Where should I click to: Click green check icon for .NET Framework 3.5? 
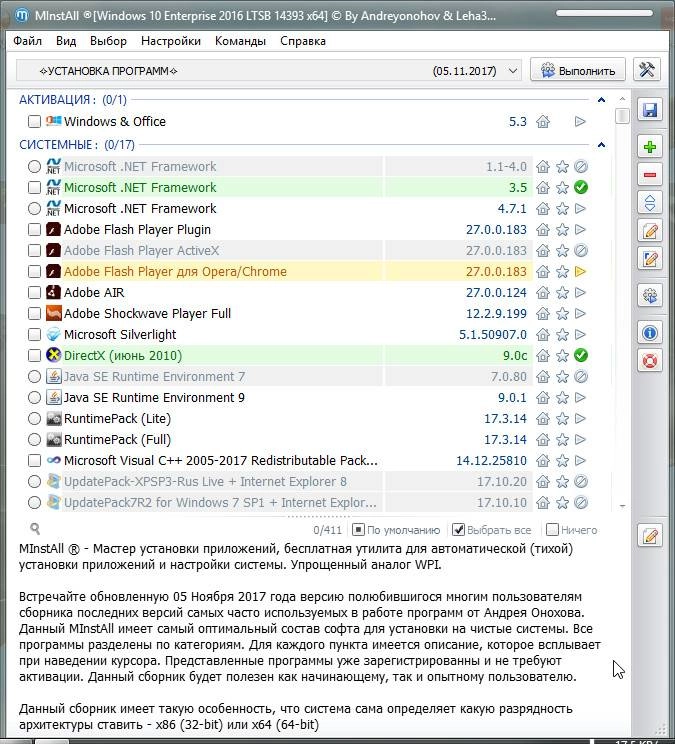tap(581, 187)
